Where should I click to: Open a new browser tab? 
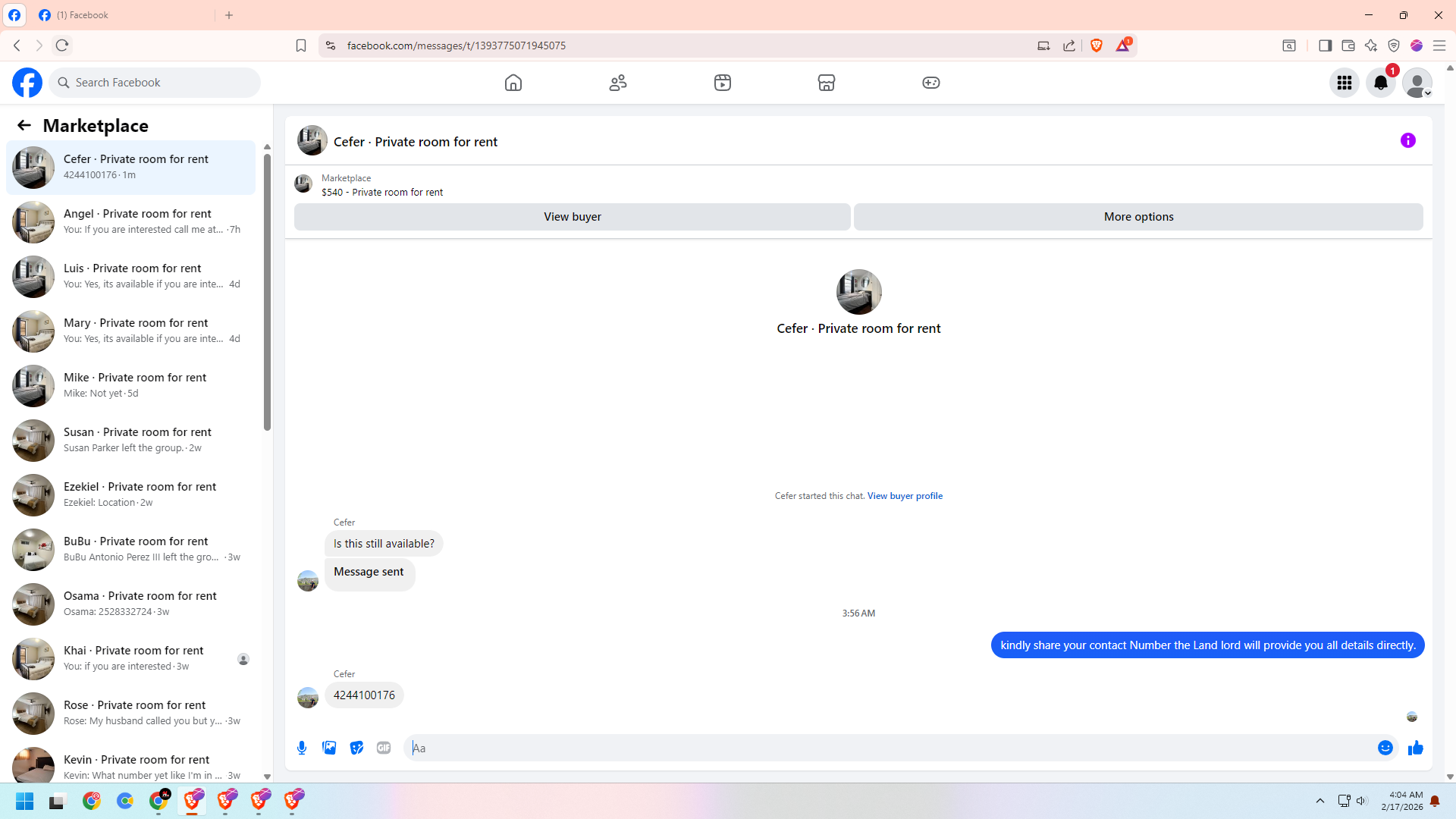click(x=229, y=15)
